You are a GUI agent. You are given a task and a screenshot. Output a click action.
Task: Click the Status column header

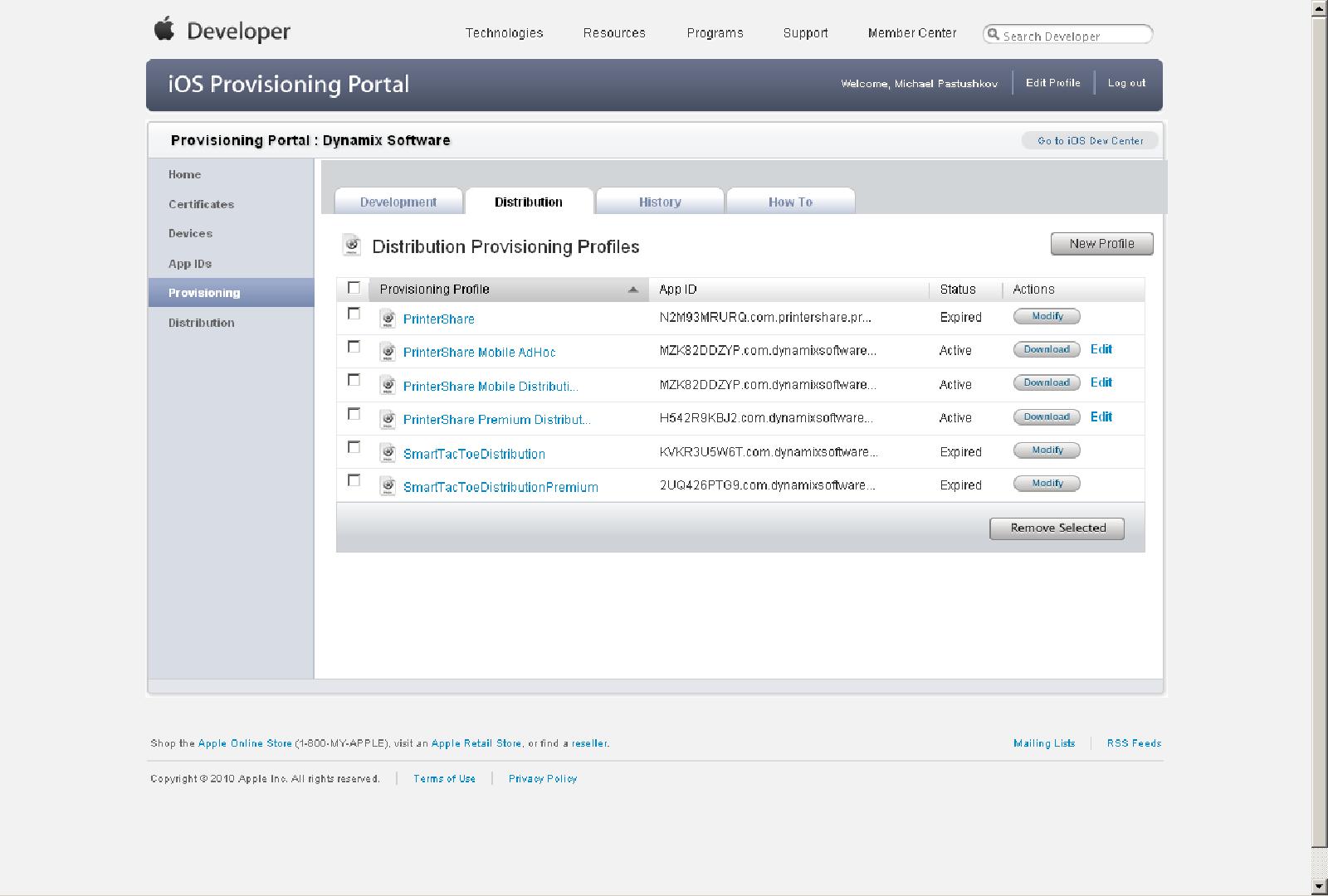click(x=965, y=290)
